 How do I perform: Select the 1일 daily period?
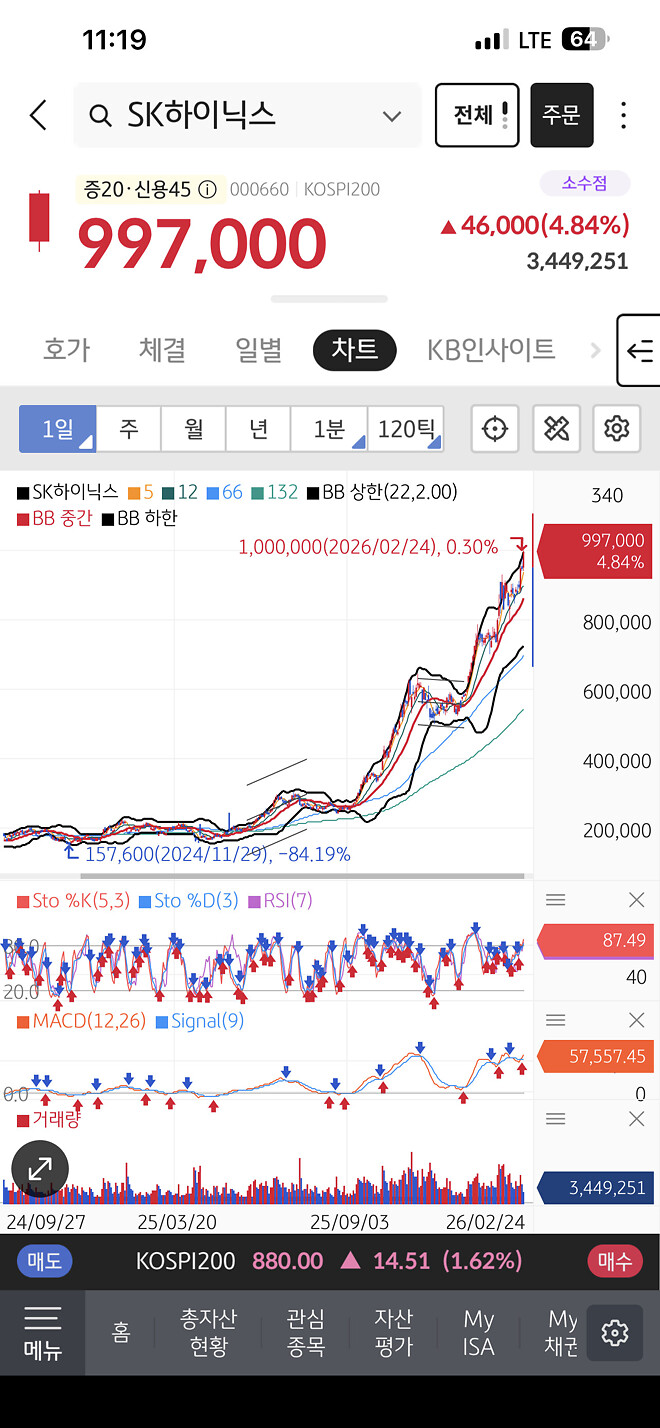coord(58,429)
